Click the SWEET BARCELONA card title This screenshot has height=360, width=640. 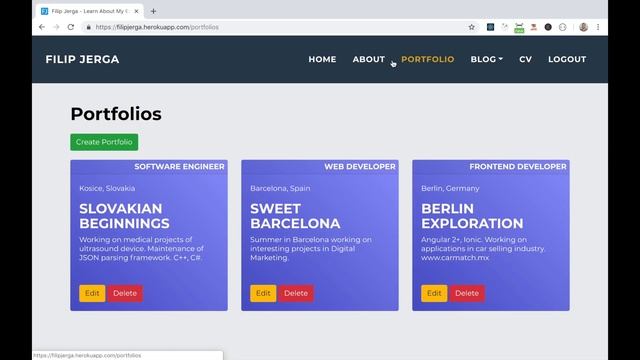295,216
